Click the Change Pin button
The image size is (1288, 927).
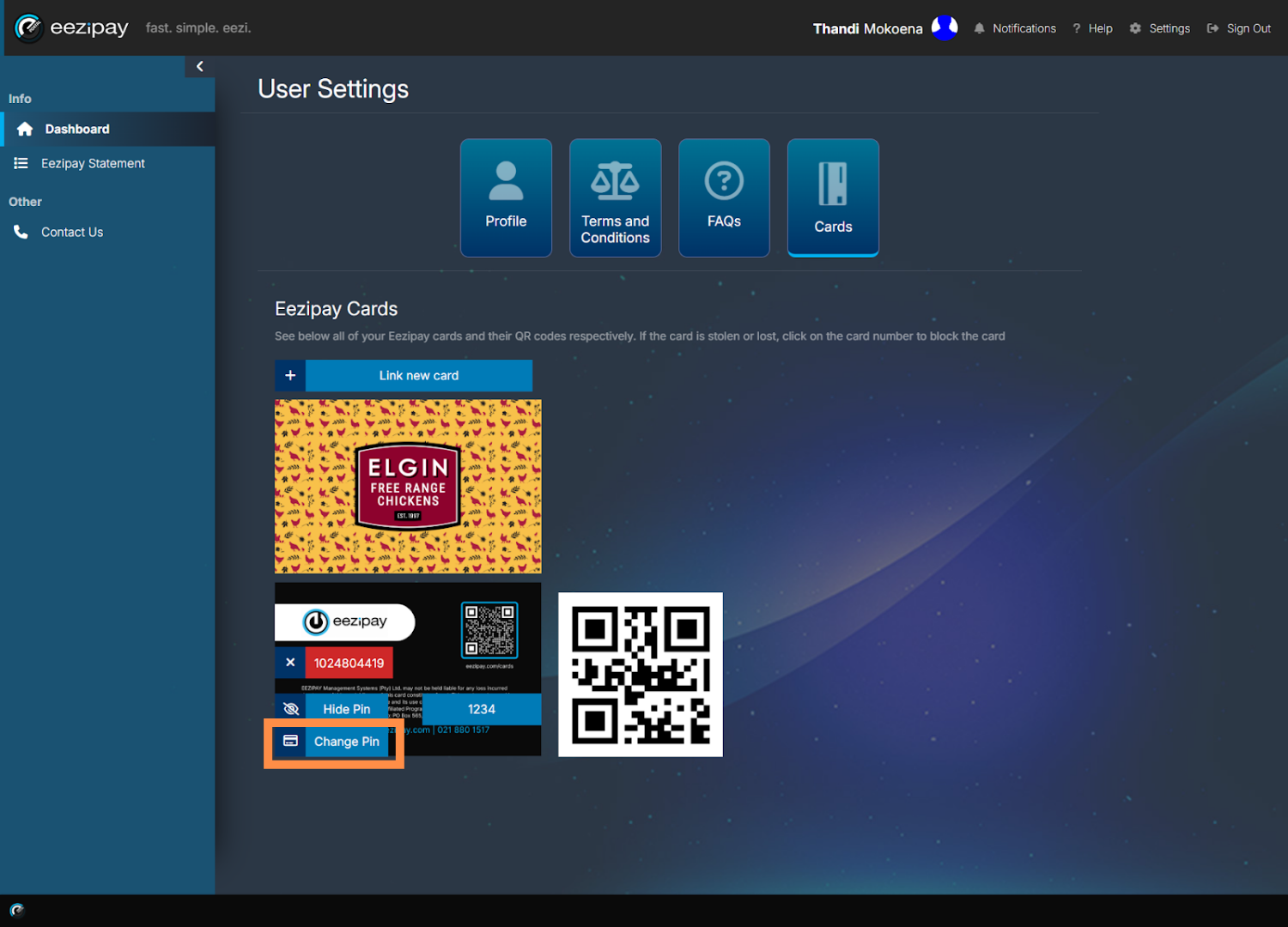(x=347, y=742)
